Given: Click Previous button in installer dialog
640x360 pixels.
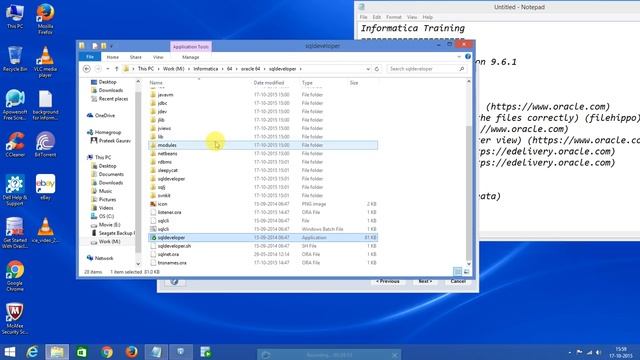Looking at the screenshot, I should (x=388, y=281).
